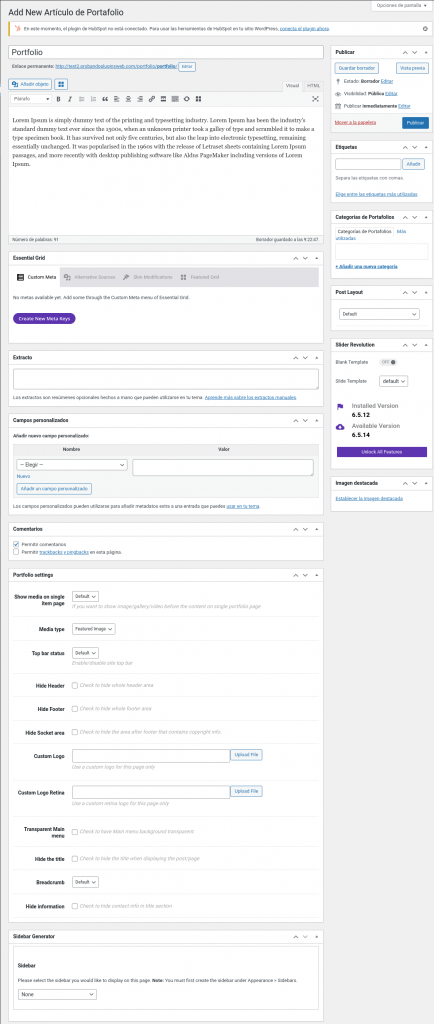Collapse the Imagen destacada panel
434x1024 pixels.
point(426,483)
